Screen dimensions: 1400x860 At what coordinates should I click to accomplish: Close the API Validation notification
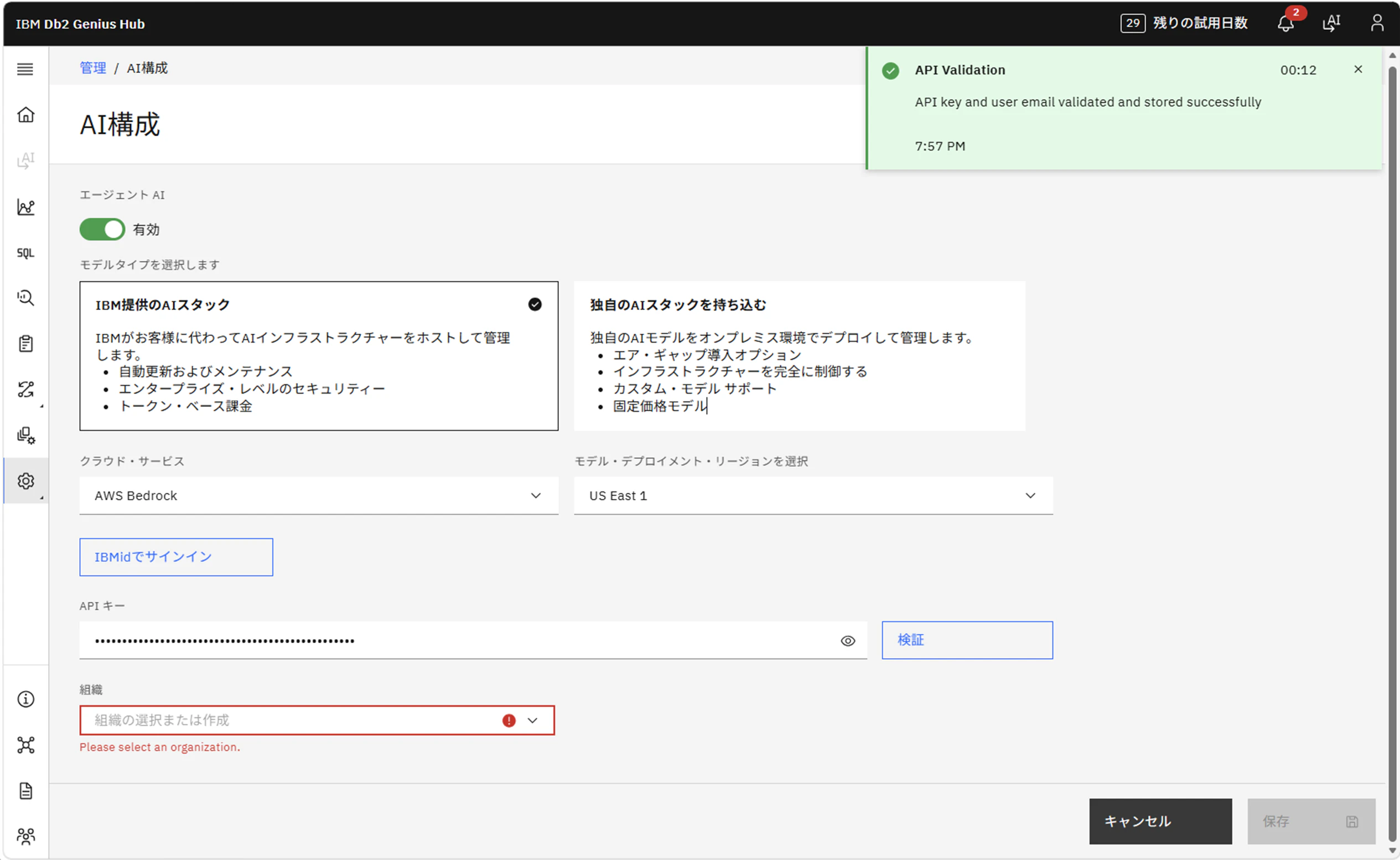click(1358, 69)
